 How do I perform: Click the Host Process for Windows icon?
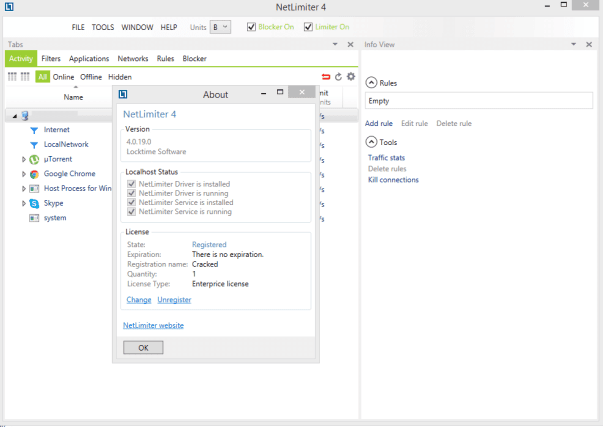click(34, 188)
